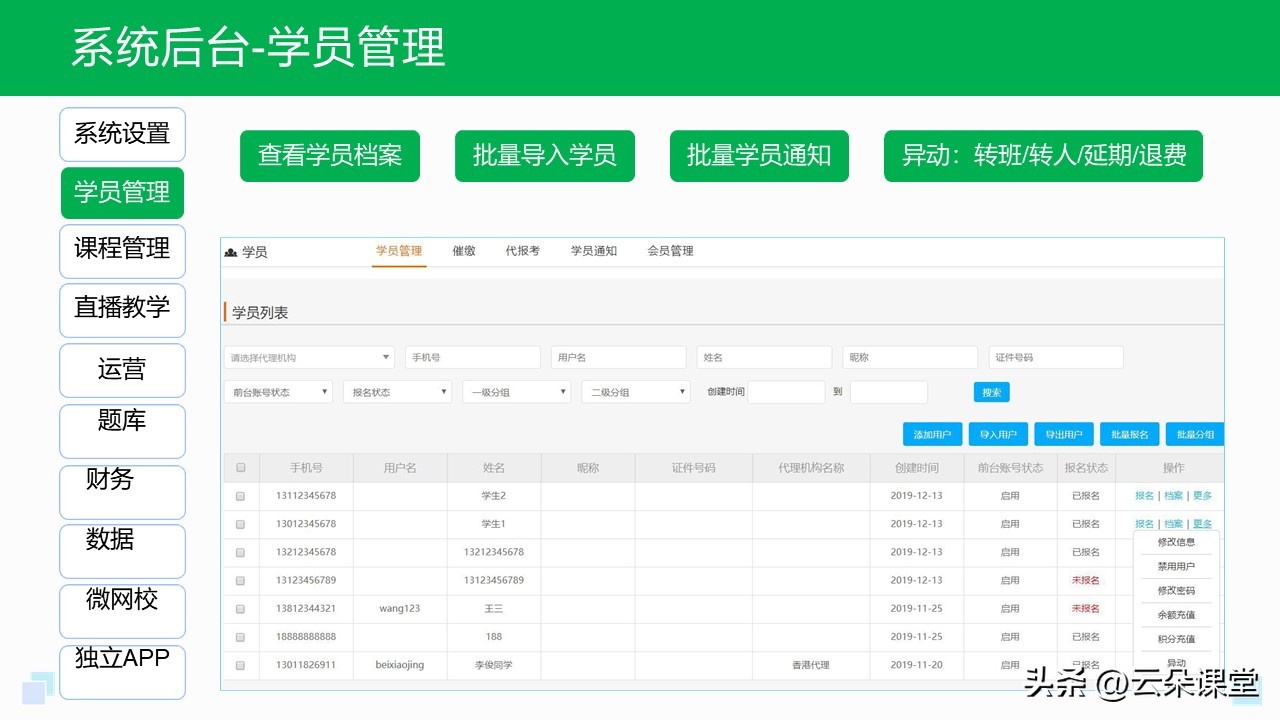Check the checkbox for the wang123 row
This screenshot has height=720, width=1280.
tap(240, 608)
